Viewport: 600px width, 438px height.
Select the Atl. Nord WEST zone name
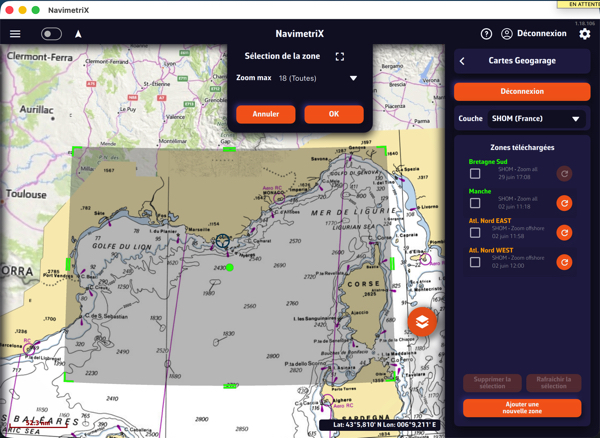click(491, 250)
